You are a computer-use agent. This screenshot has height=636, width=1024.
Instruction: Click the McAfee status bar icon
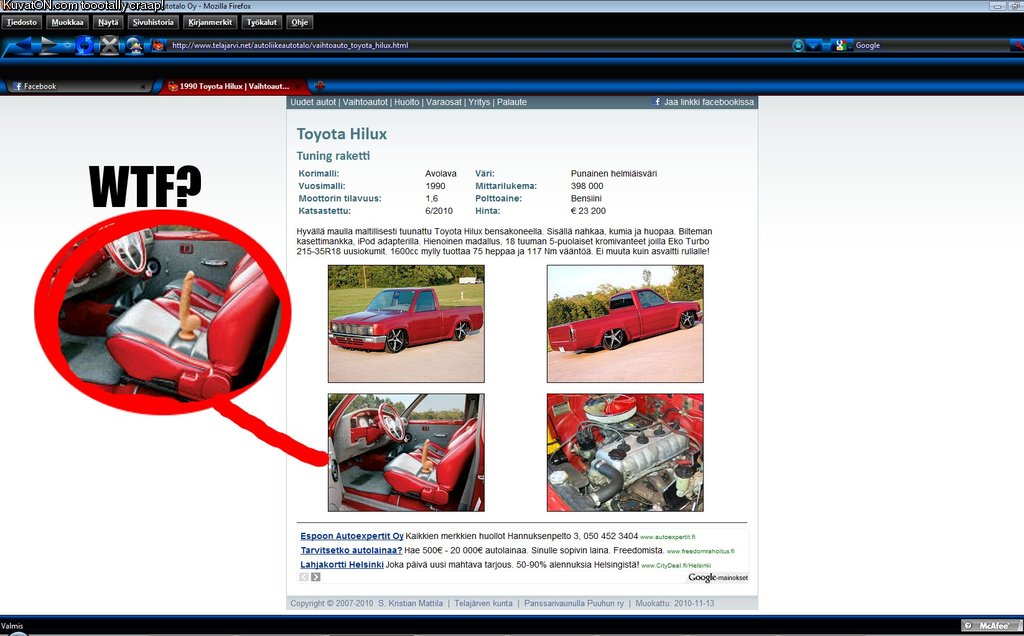990,625
